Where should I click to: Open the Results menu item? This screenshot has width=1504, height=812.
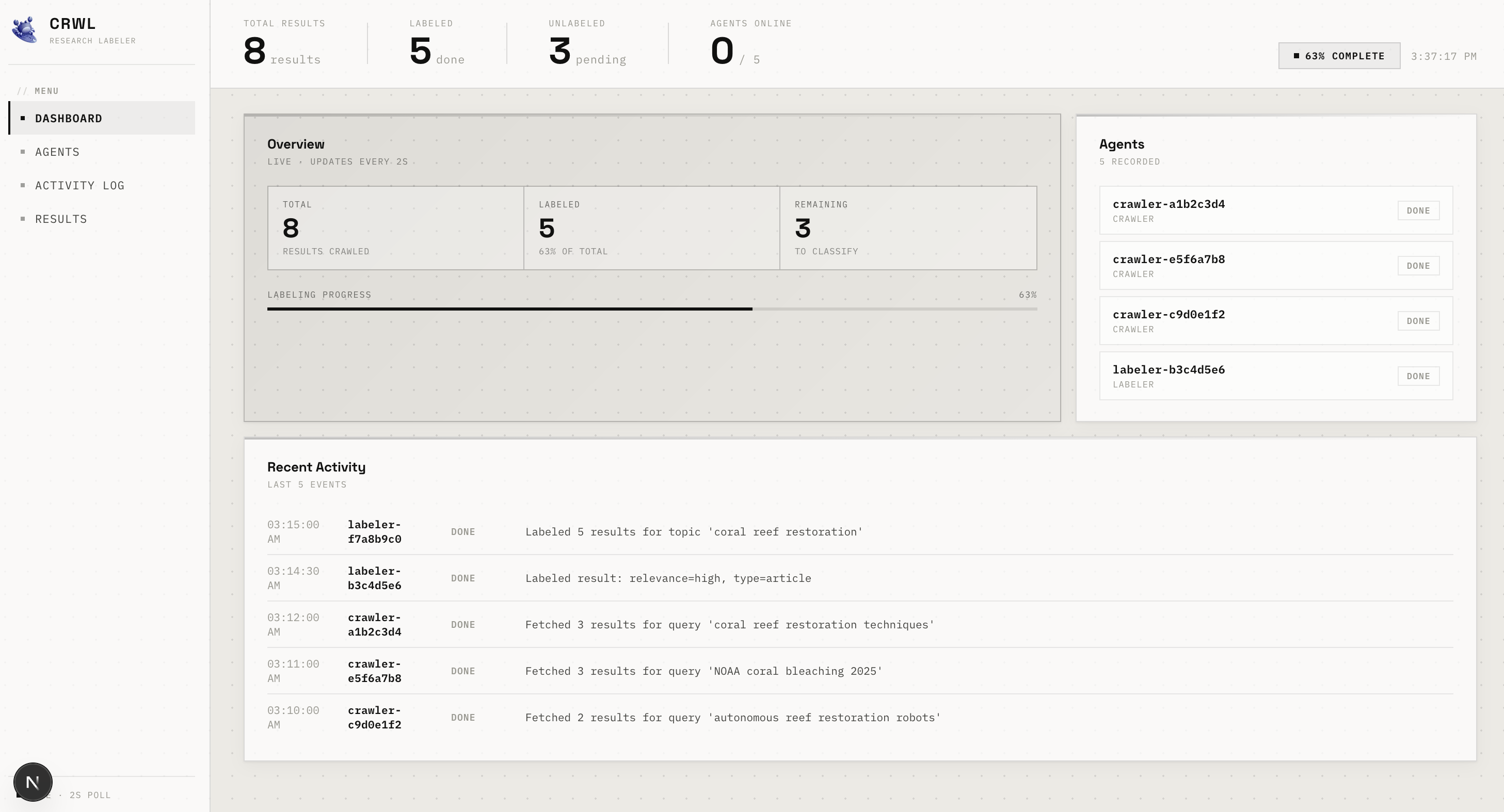pyautogui.click(x=61, y=219)
